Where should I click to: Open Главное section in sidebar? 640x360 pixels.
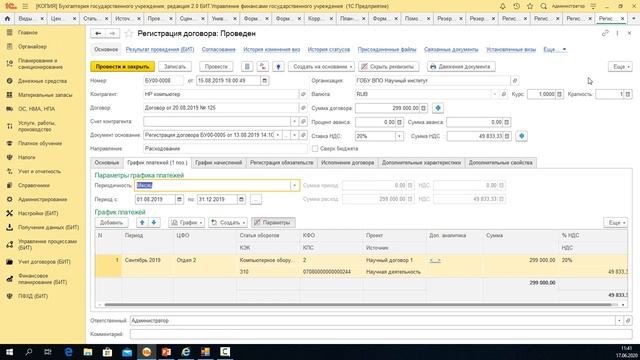pyautogui.click(x=28, y=33)
